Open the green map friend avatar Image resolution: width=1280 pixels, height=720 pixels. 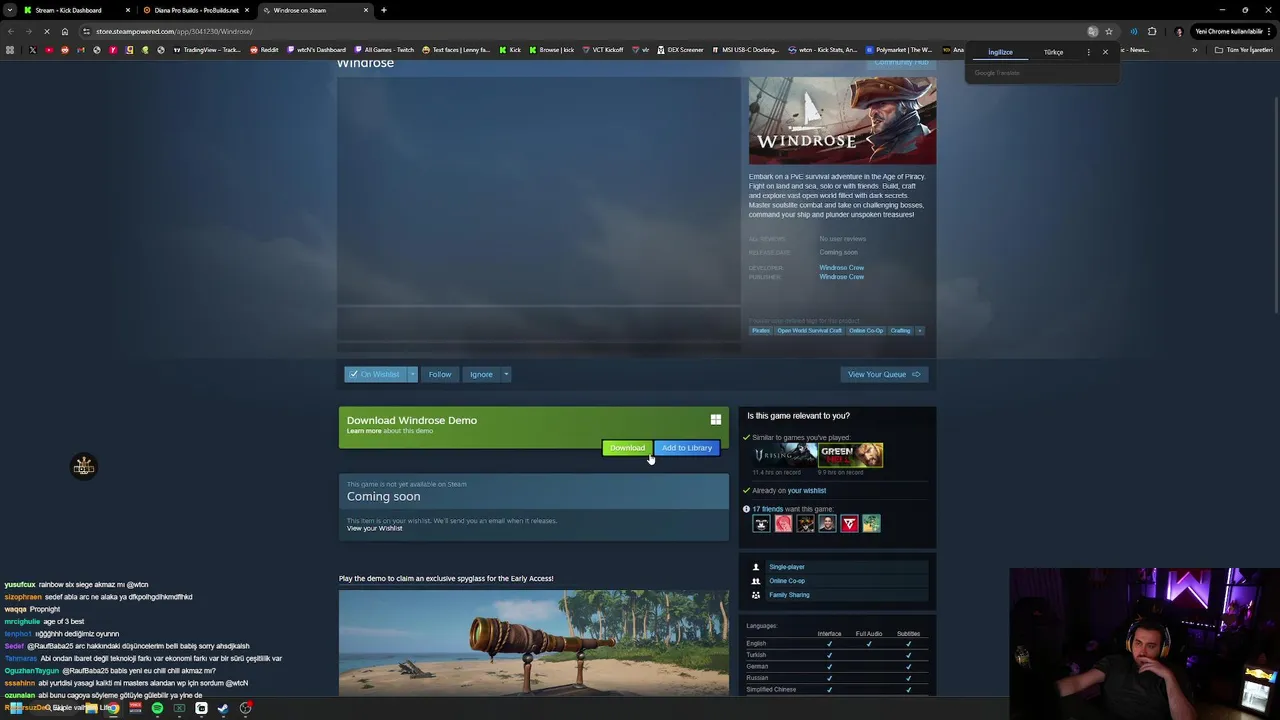pyautogui.click(x=871, y=523)
